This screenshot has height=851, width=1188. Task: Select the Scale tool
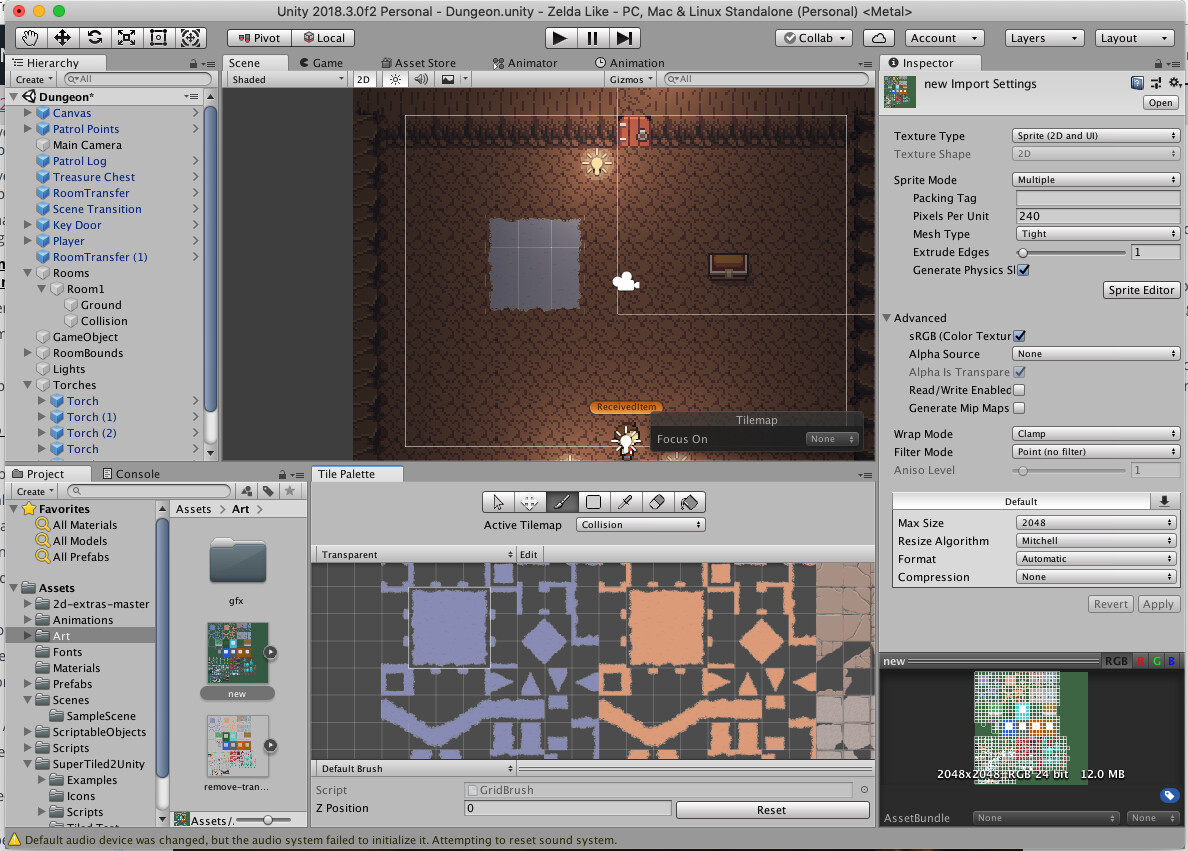tap(126, 38)
